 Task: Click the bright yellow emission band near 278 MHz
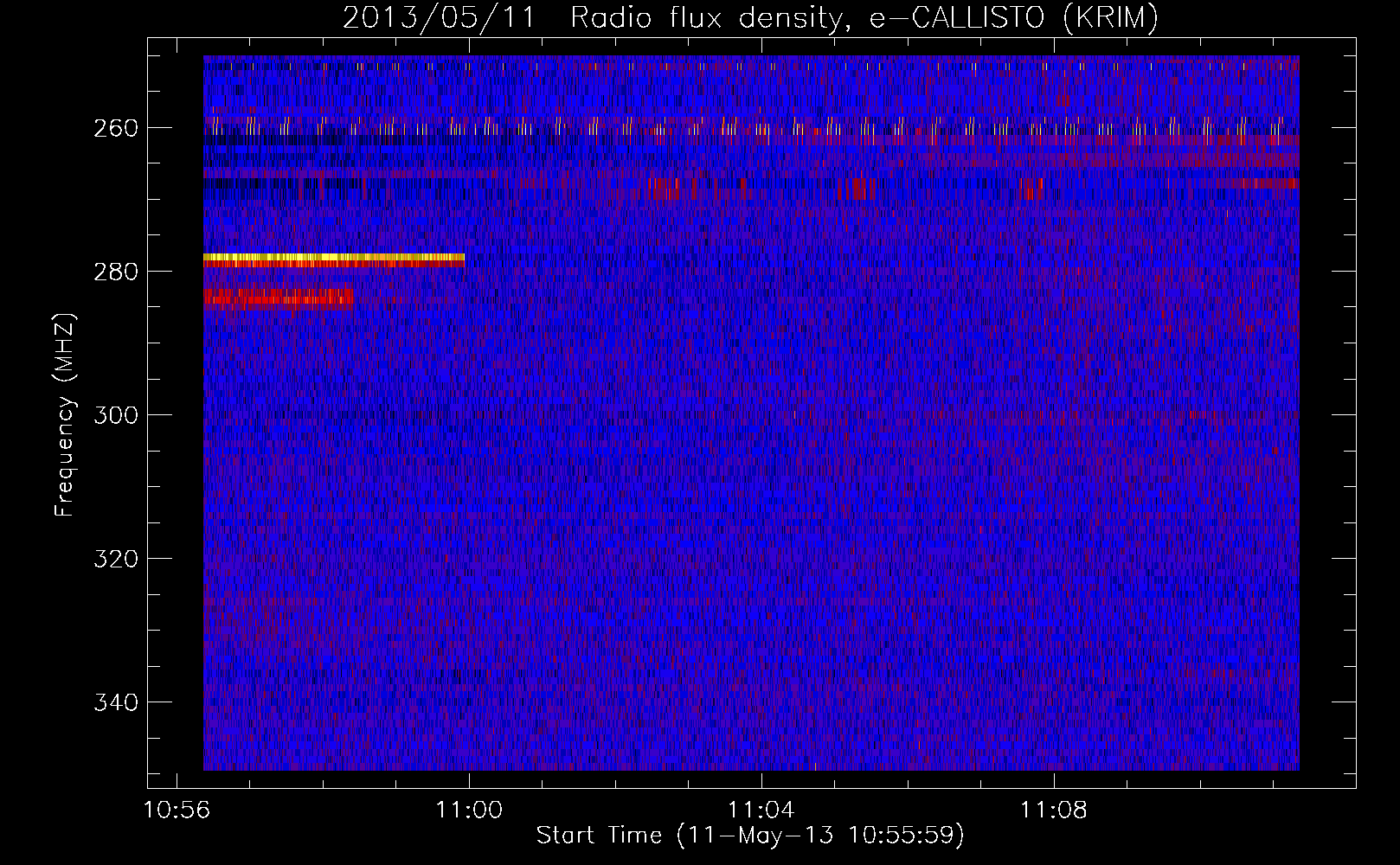tap(334, 259)
